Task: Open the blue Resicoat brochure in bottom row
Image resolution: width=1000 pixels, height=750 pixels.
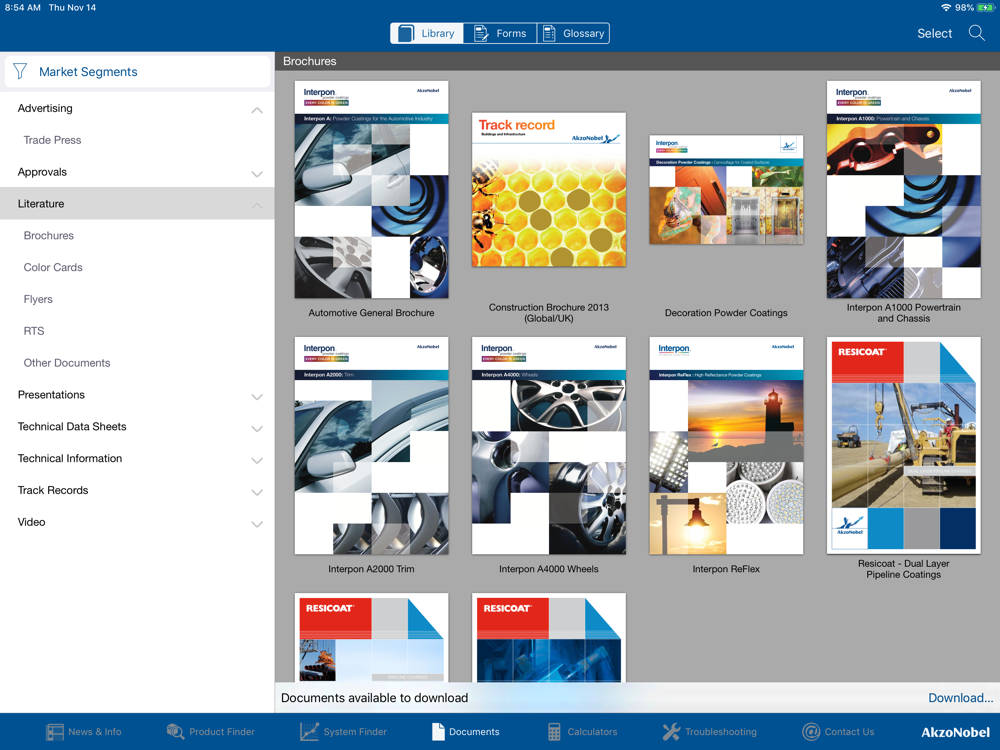Action: click(x=548, y=638)
